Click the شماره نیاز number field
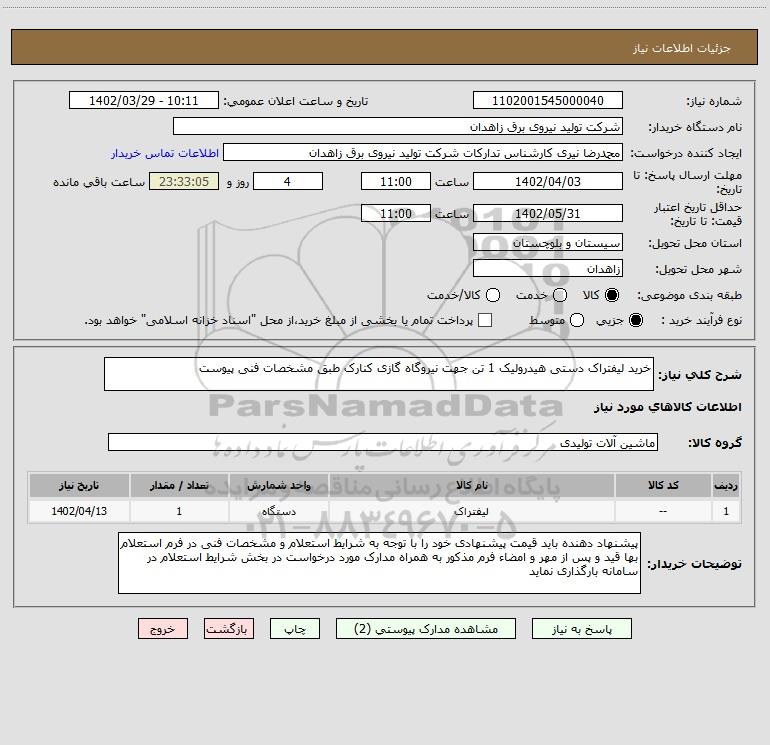 point(547,101)
